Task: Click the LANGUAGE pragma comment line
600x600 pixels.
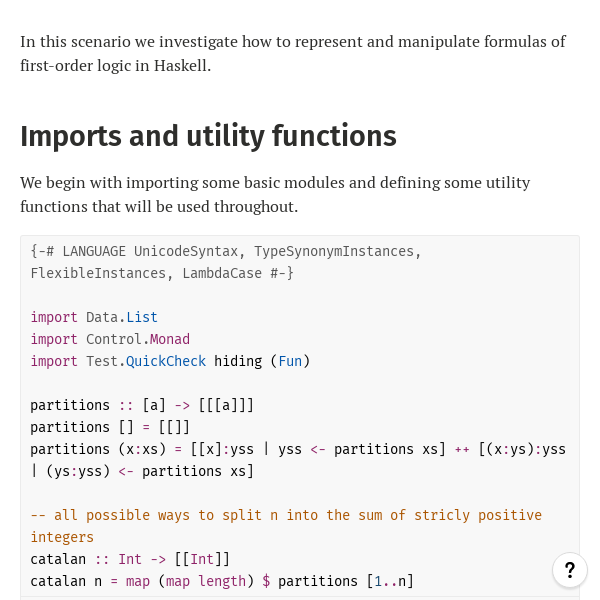Action: pyautogui.click(x=226, y=251)
